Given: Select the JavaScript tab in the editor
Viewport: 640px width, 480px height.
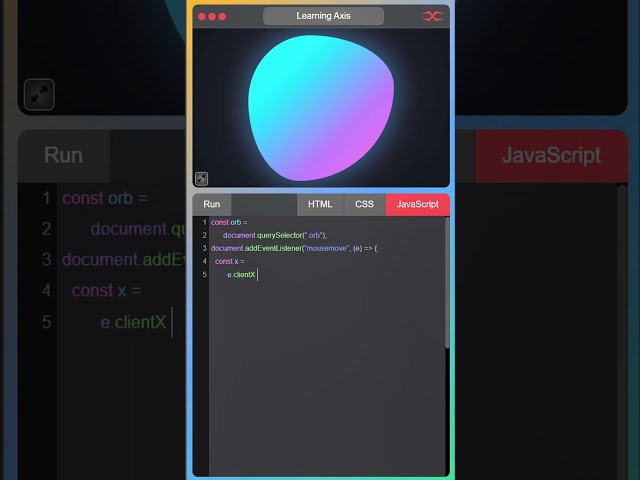Looking at the screenshot, I should (x=417, y=204).
